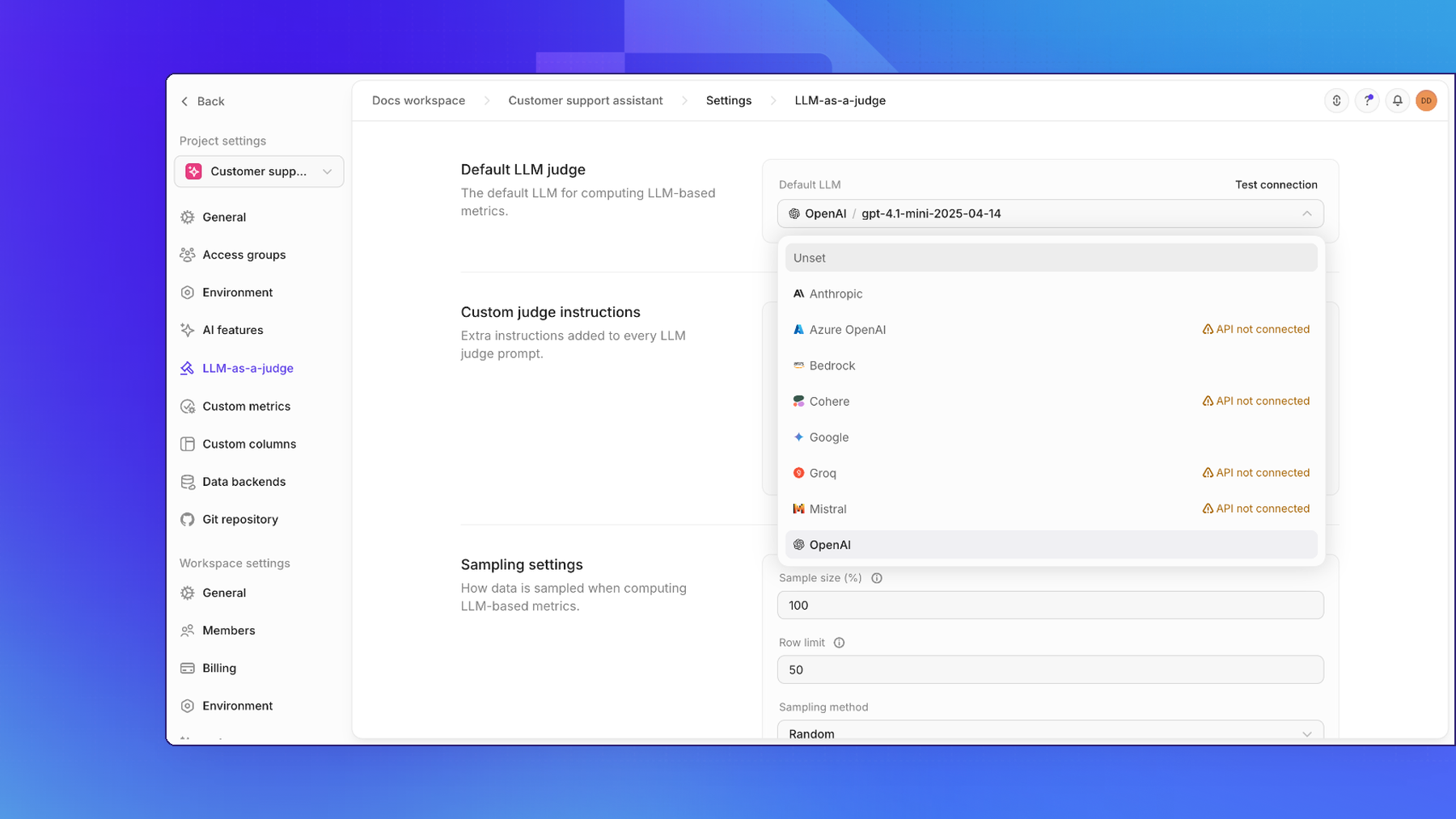The width and height of the screenshot is (1456, 819).
Task: Open the DD user avatar menu
Action: coord(1426,101)
